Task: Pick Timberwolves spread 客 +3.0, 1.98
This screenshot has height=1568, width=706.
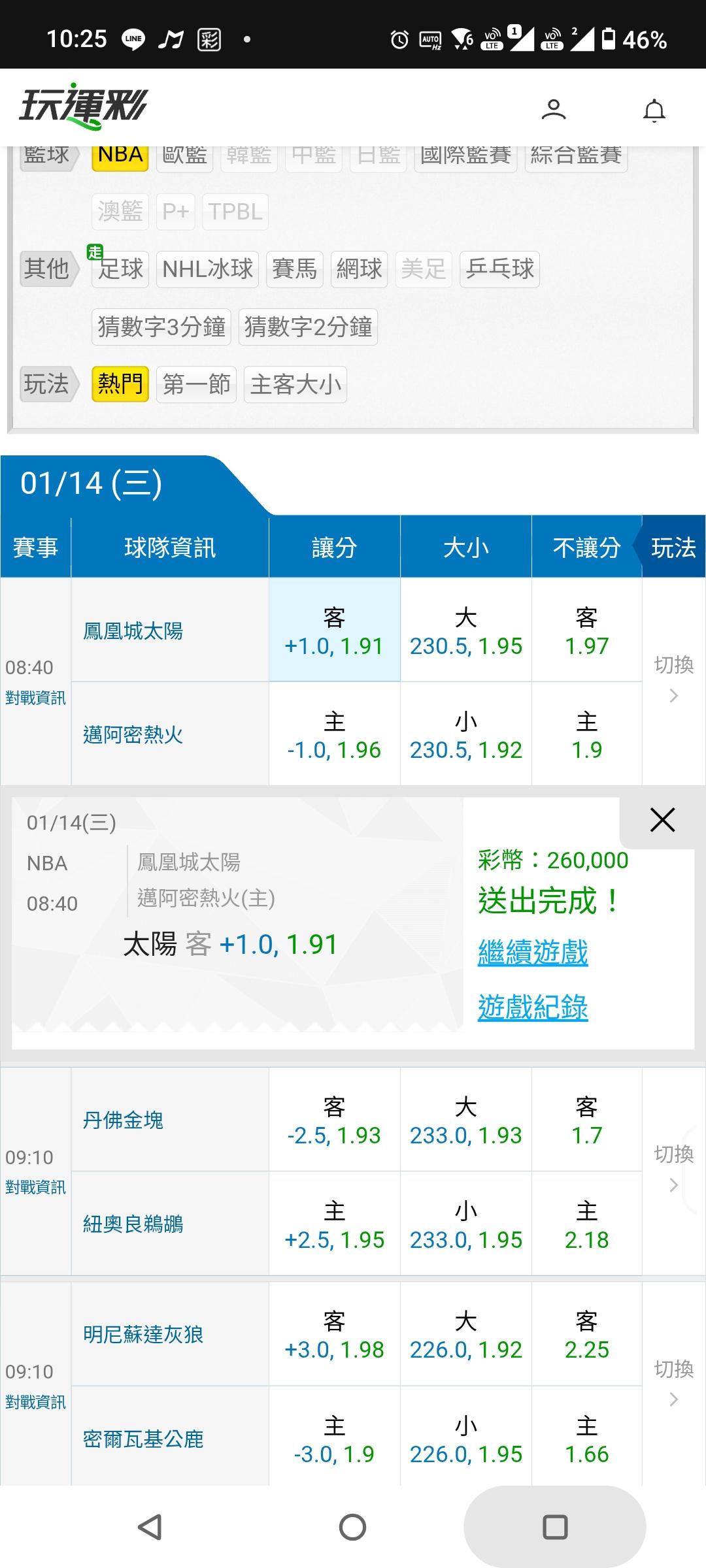Action: [x=334, y=1334]
